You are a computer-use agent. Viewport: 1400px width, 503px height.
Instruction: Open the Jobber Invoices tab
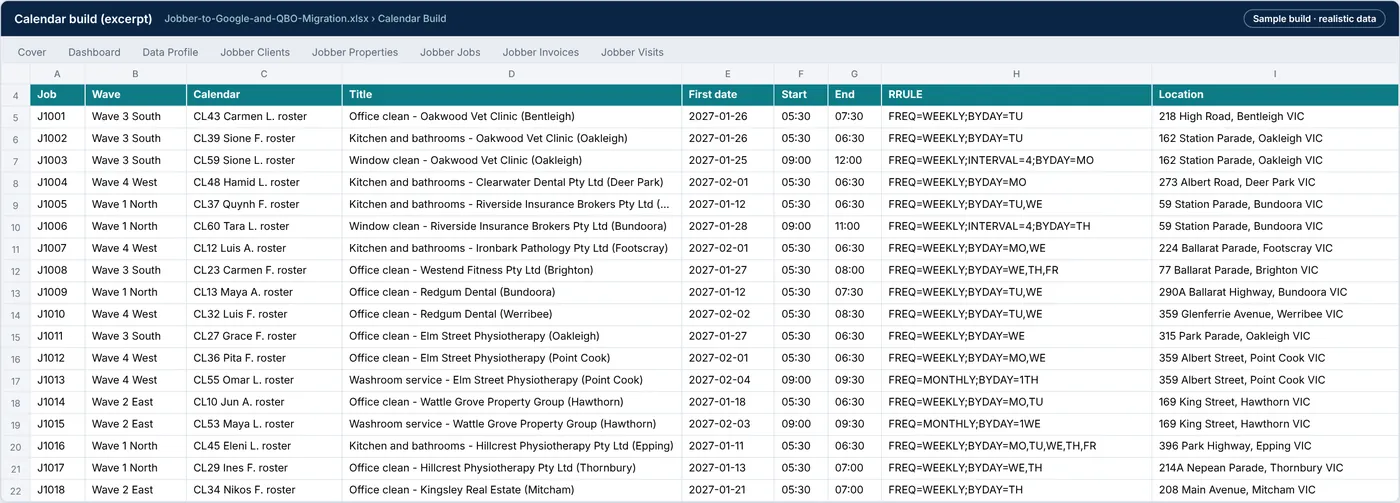(x=540, y=52)
